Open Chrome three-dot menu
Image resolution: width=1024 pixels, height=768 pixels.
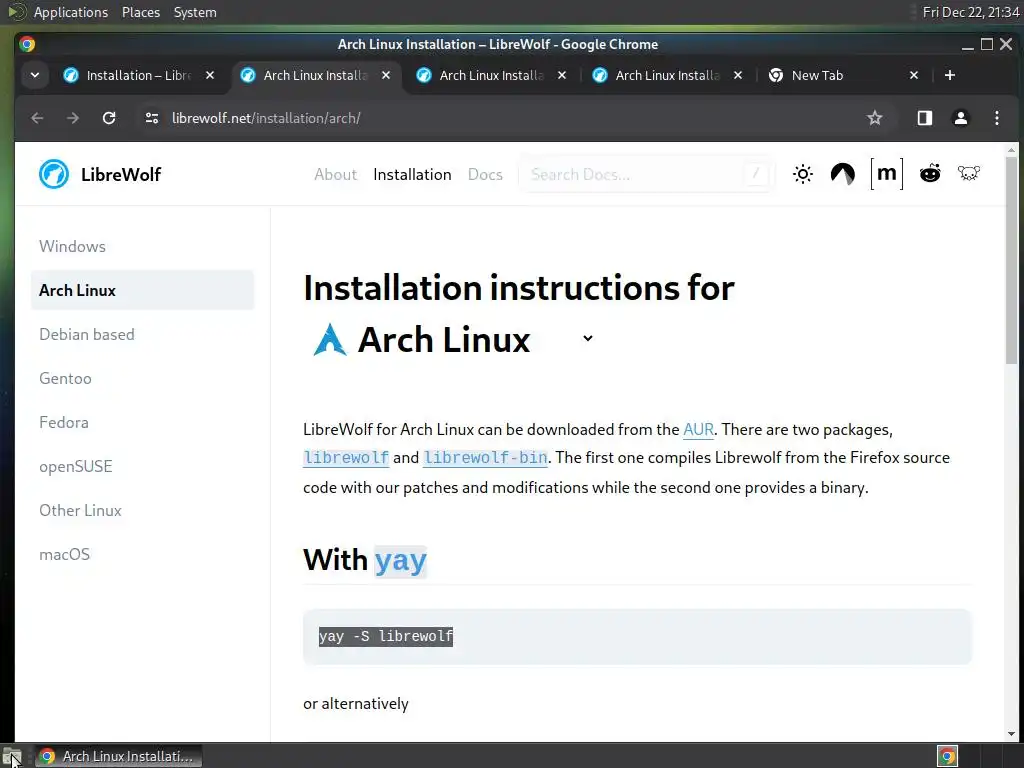point(996,118)
